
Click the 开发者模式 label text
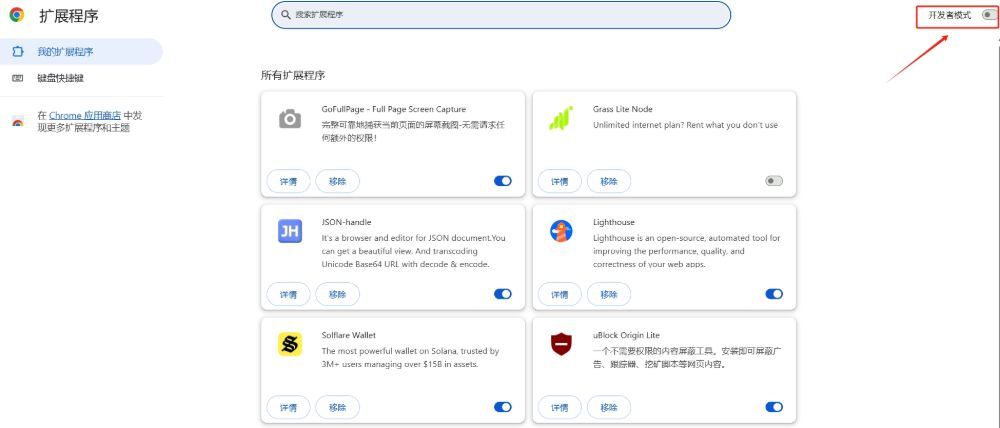pos(950,15)
